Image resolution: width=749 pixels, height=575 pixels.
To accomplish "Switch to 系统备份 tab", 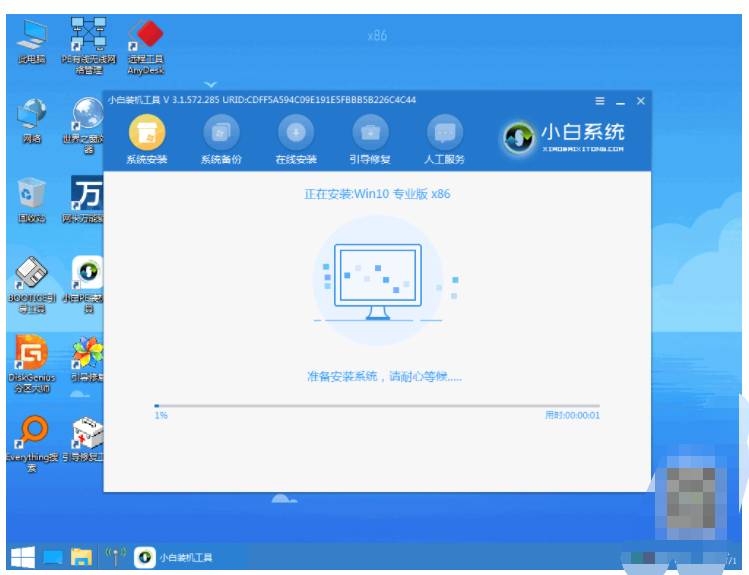I will 221,139.
